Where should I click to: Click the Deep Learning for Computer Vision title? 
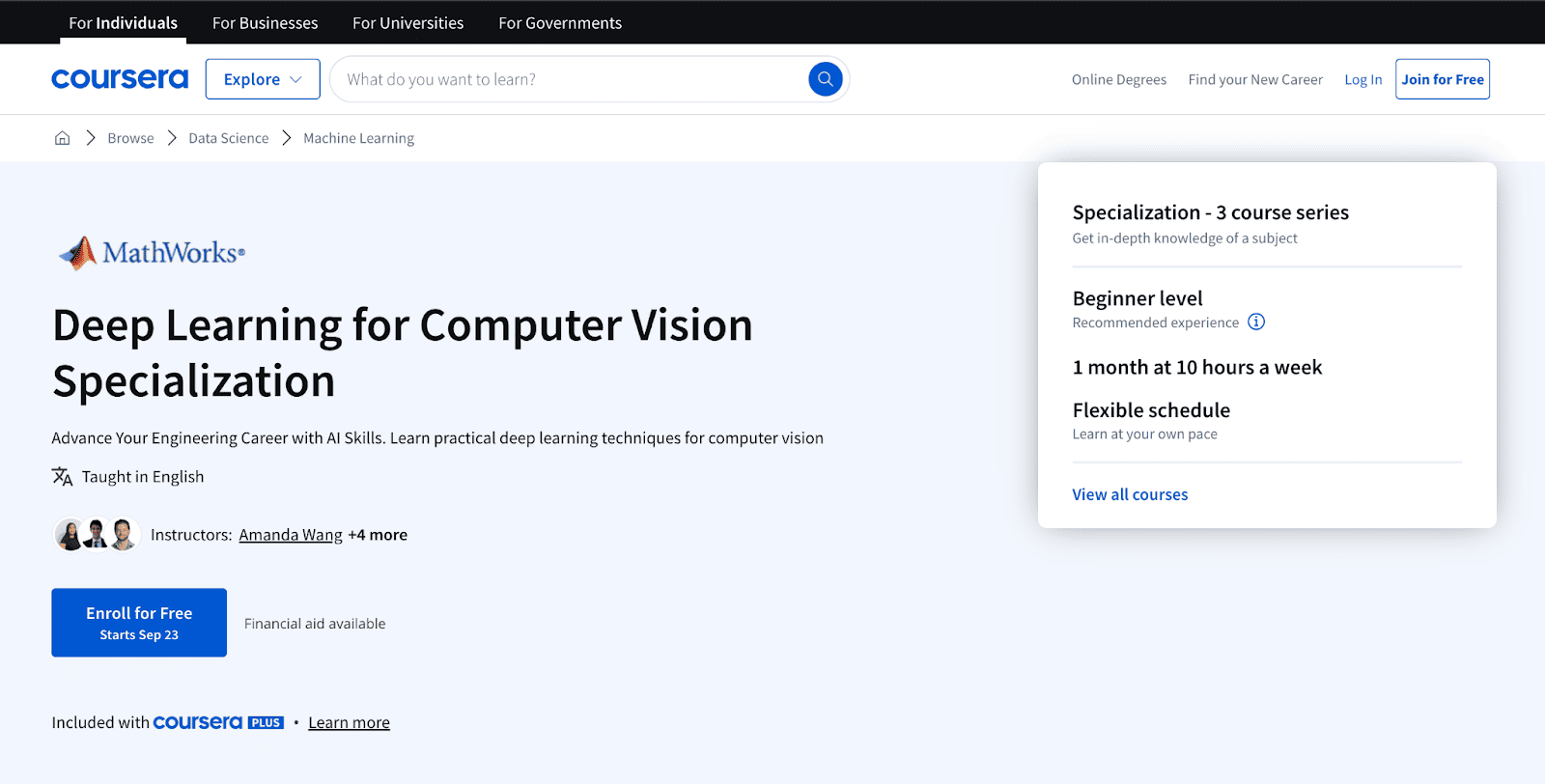coord(403,352)
